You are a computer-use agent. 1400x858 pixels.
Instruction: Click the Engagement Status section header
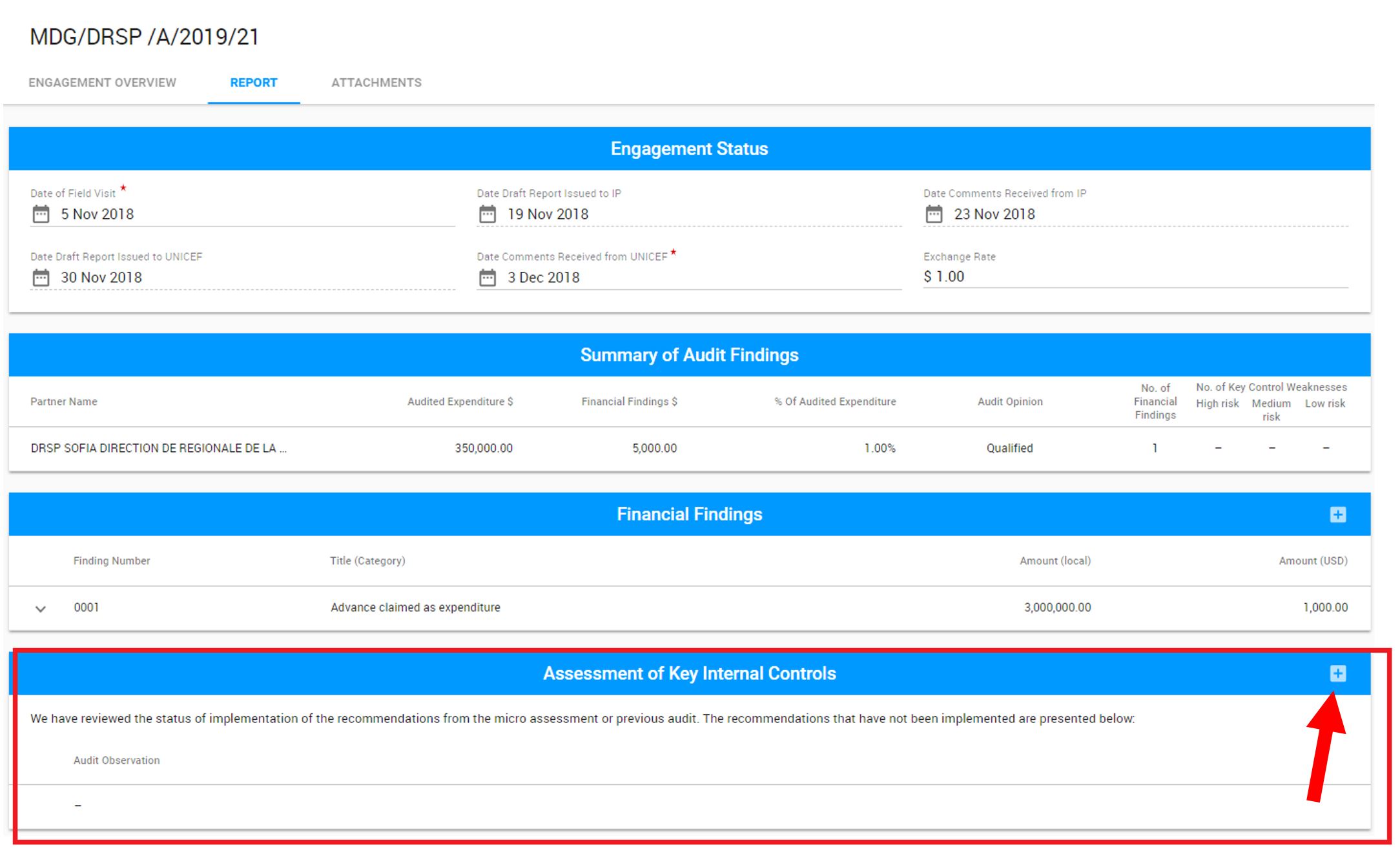tap(690, 149)
